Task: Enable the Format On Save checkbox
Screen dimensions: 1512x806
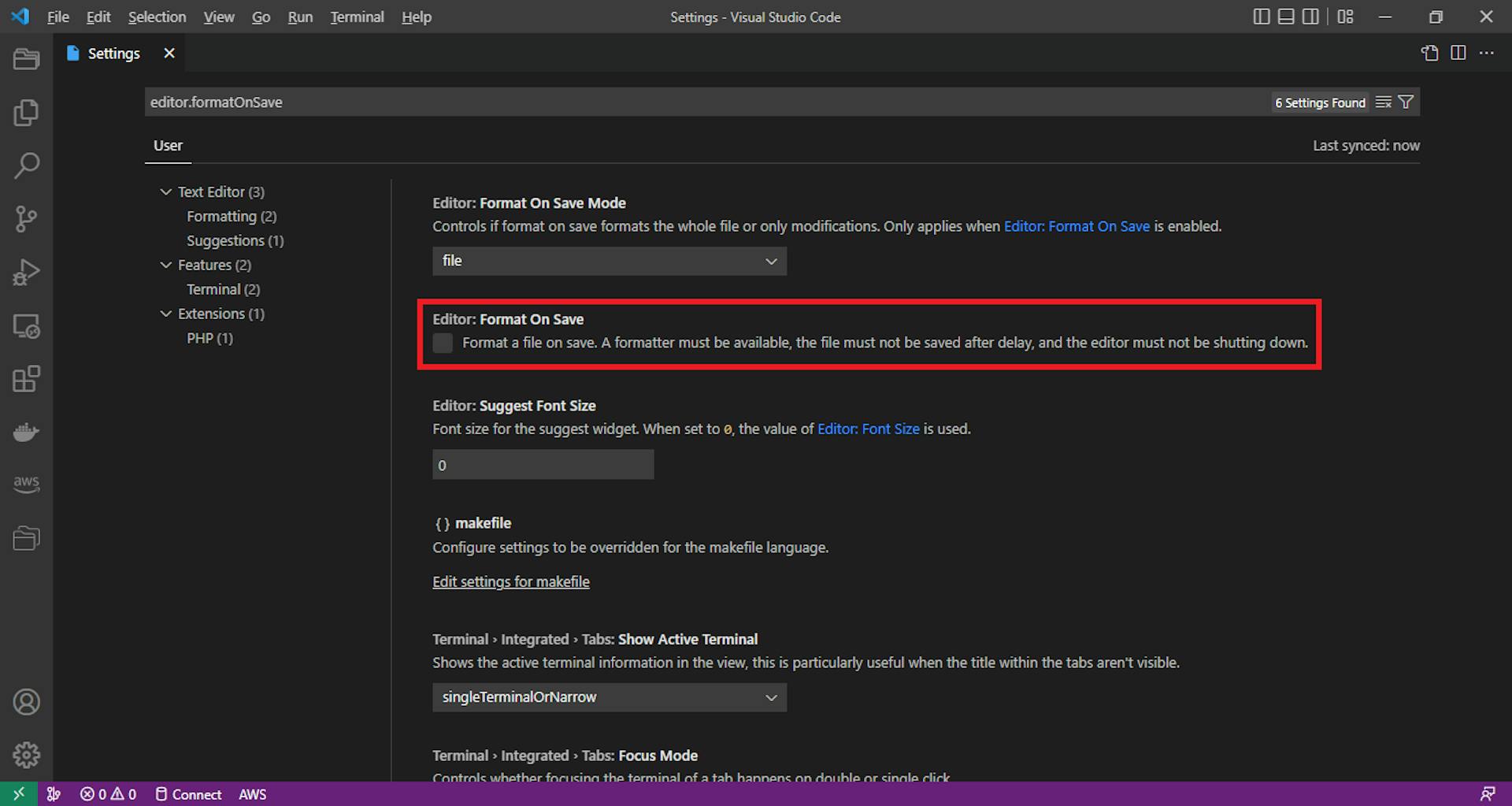Action: pyautogui.click(x=443, y=343)
